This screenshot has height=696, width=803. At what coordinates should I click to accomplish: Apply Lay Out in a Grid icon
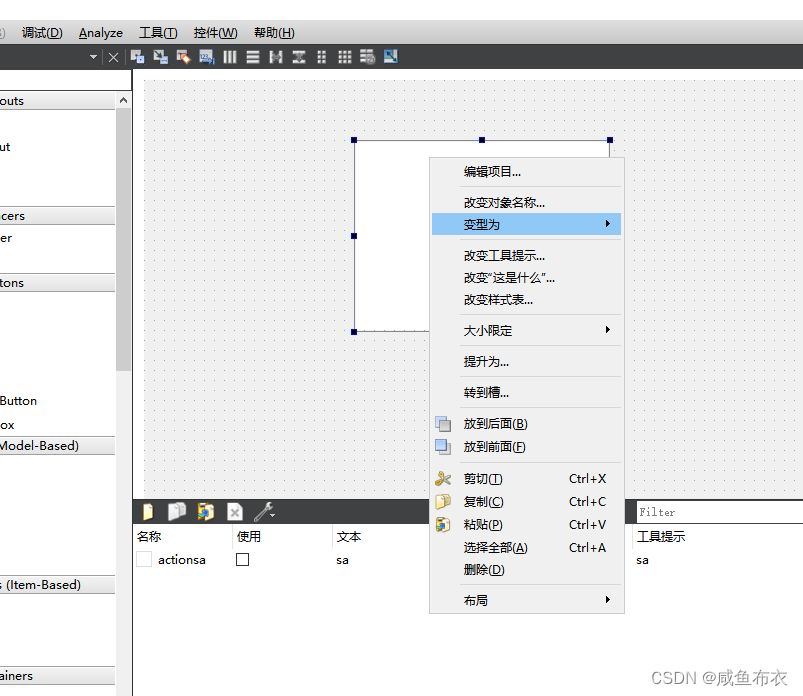345,57
